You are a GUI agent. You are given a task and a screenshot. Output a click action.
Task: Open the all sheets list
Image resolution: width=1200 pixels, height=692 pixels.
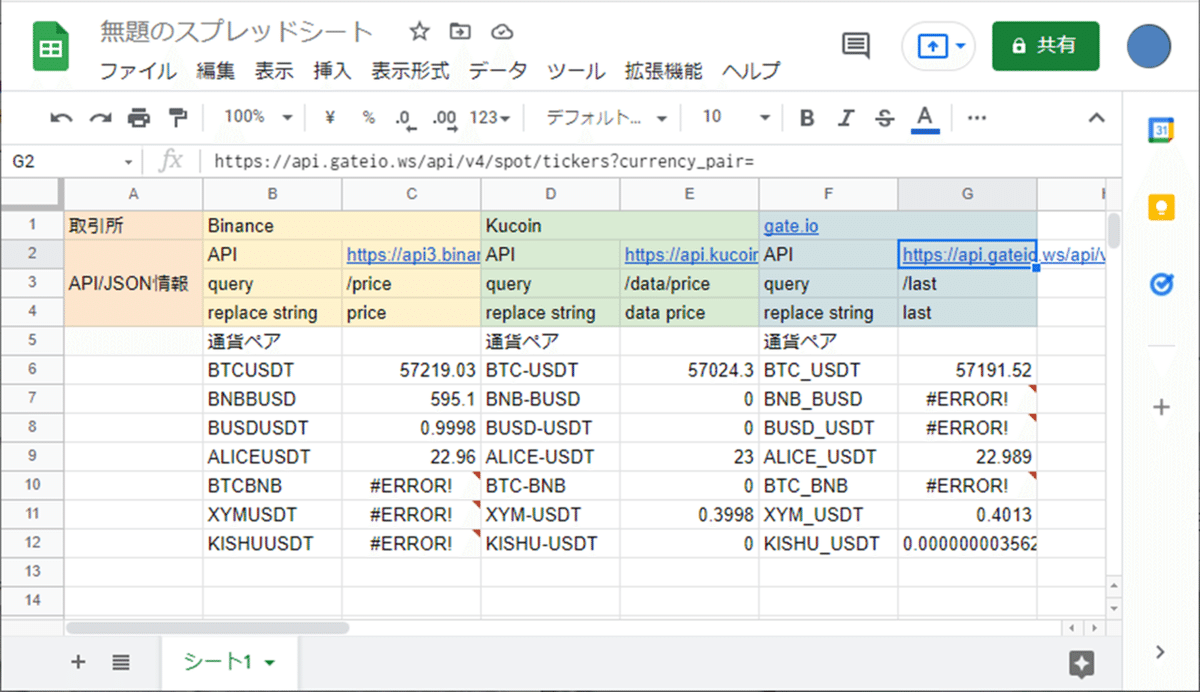tap(120, 661)
